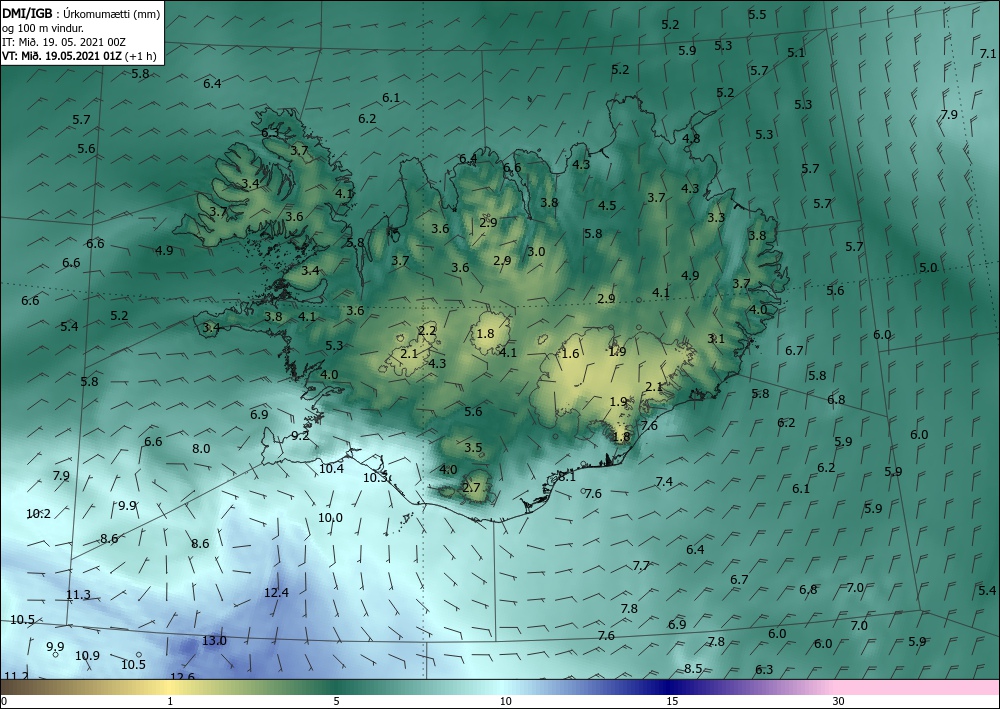Select the 2.7 value on the southern glacier

(471, 488)
